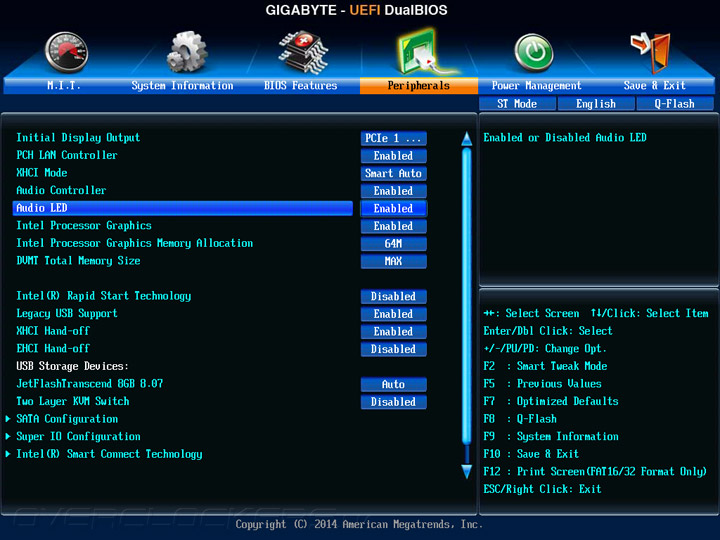
Task: Click the F8 Q-Flash help line
Action: (x=520, y=419)
